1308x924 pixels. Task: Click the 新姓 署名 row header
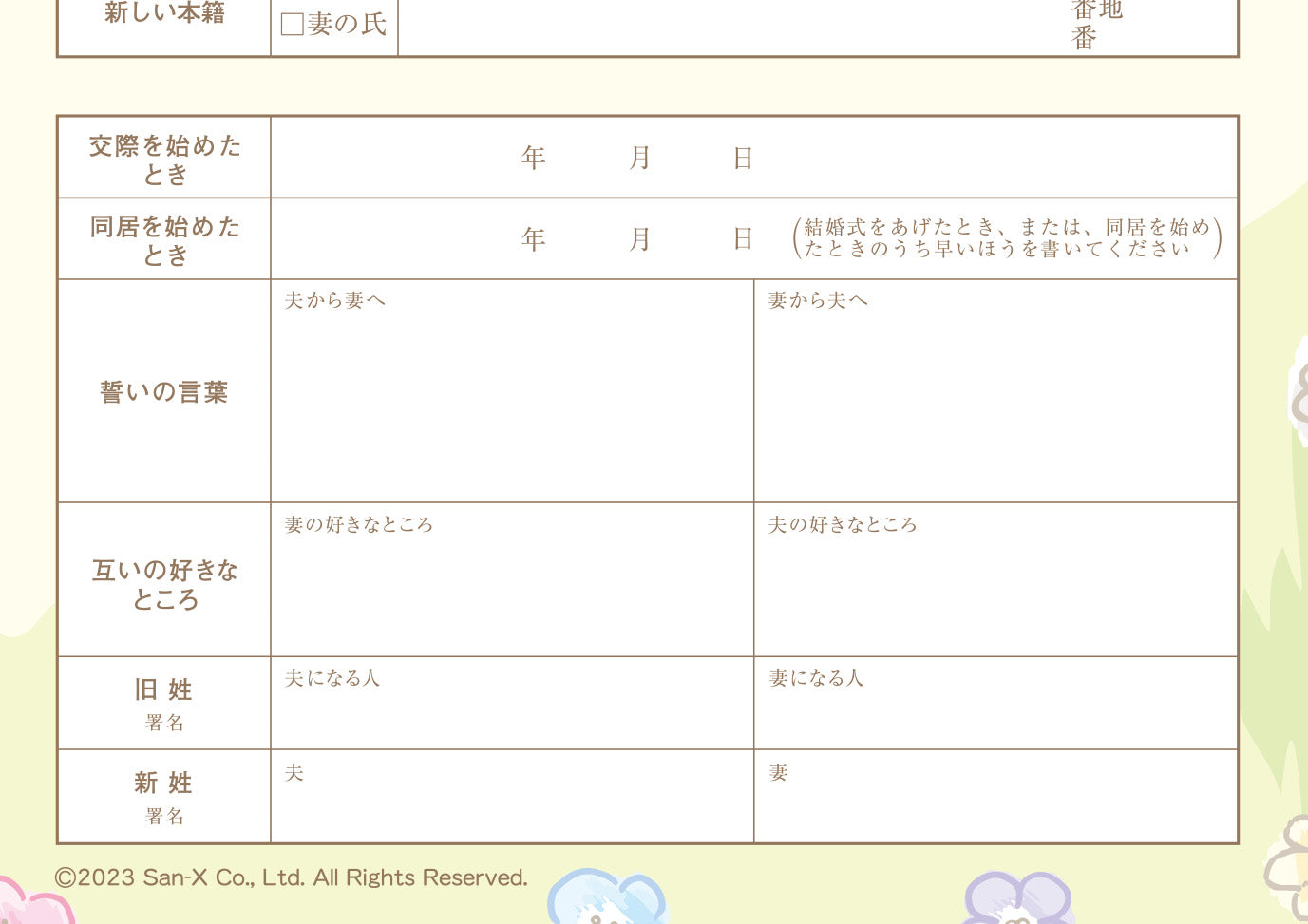click(x=165, y=796)
